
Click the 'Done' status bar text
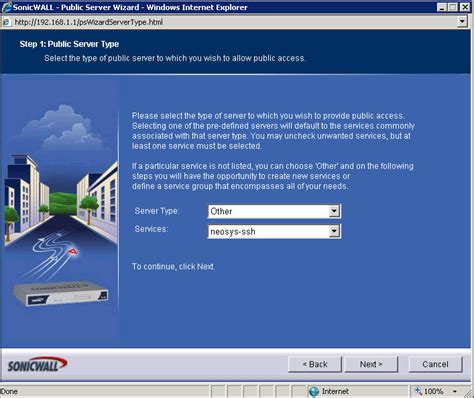[9, 392]
